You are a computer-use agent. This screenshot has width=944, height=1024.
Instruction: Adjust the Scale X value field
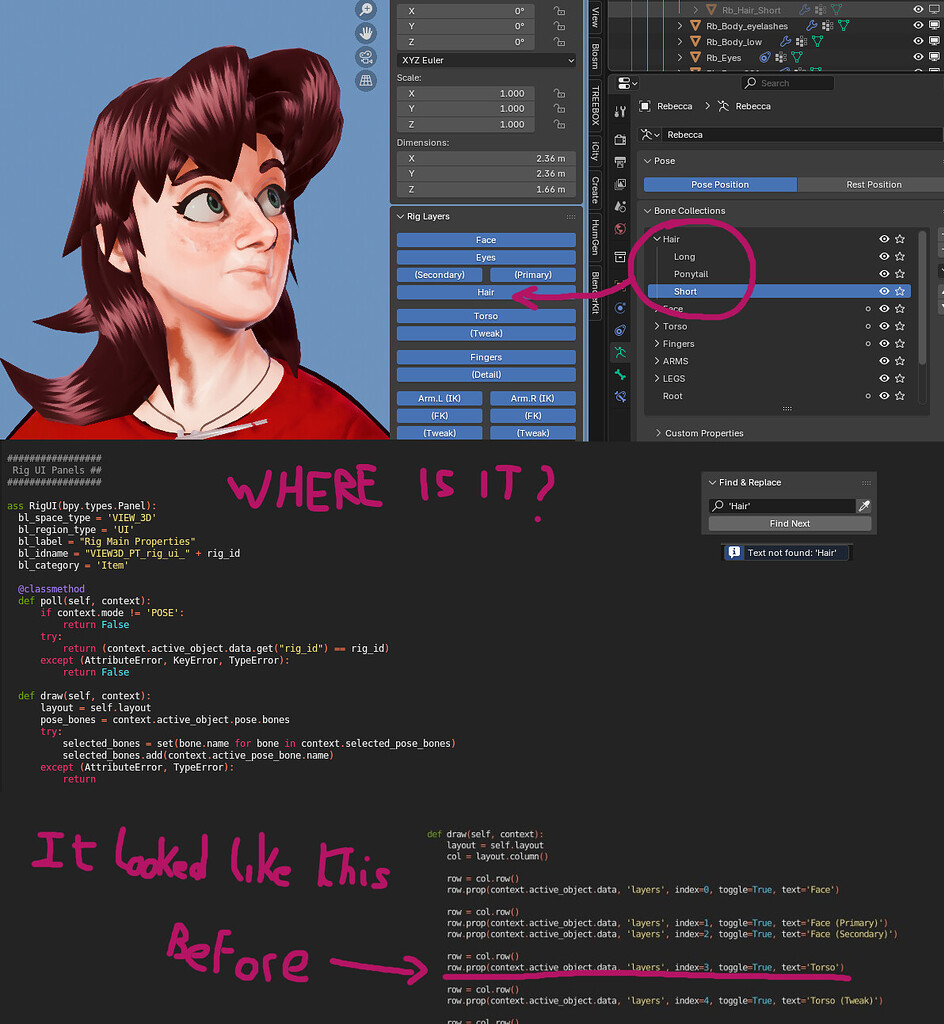(465, 93)
